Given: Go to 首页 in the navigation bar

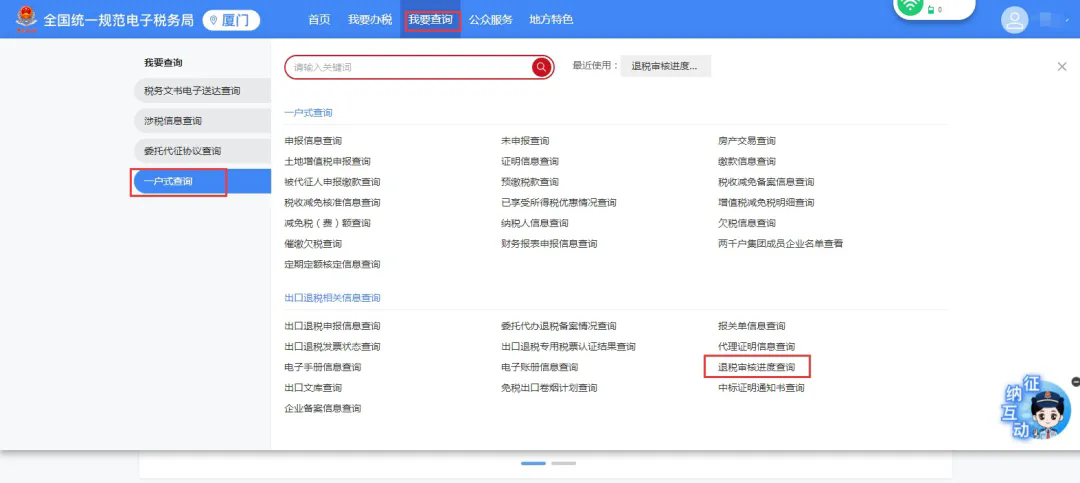Looking at the screenshot, I should coord(319,20).
